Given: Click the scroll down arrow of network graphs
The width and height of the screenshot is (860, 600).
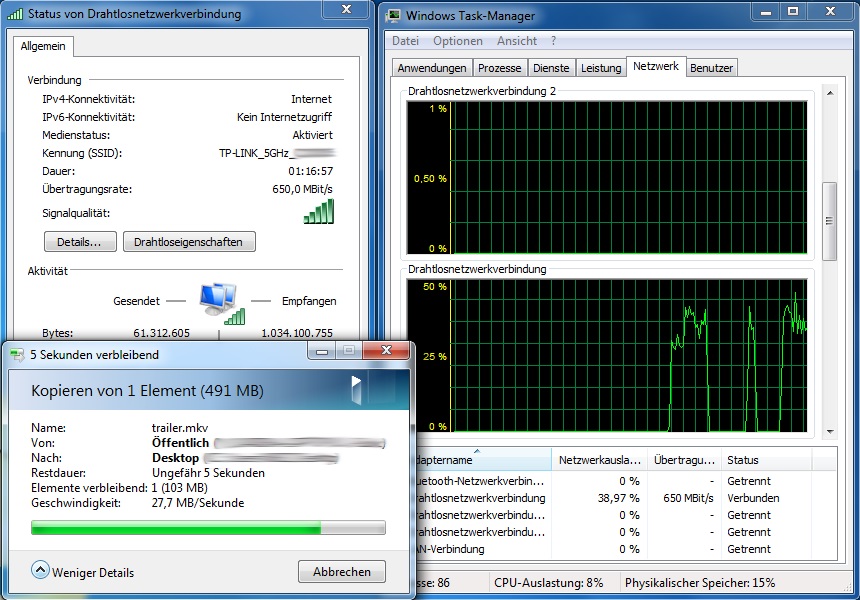Looking at the screenshot, I should click(x=830, y=432).
